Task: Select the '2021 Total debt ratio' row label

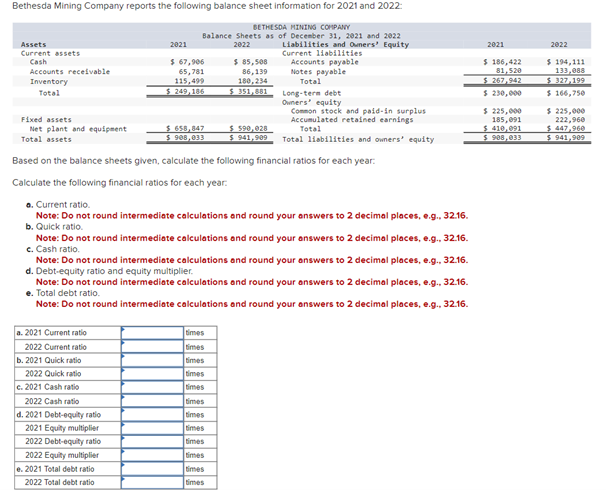Action: point(60,469)
